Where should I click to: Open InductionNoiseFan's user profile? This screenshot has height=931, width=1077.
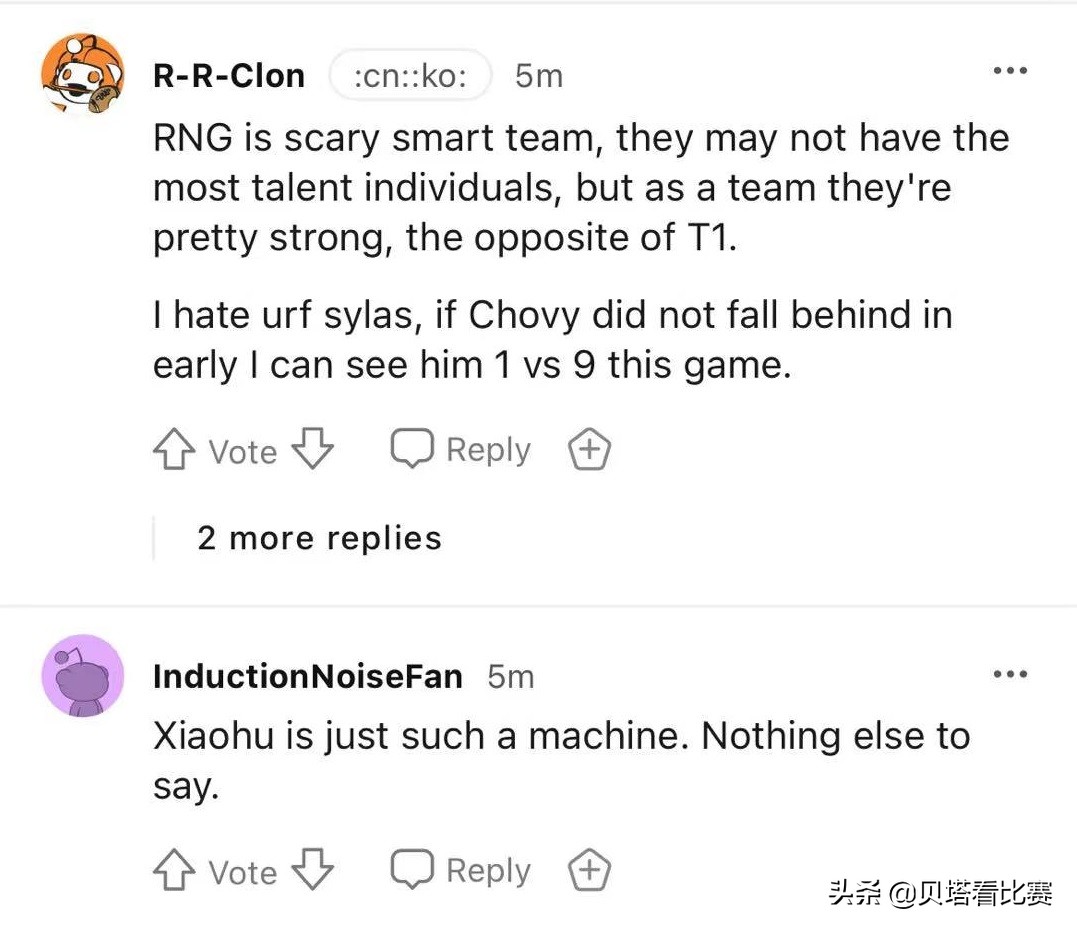(307, 676)
